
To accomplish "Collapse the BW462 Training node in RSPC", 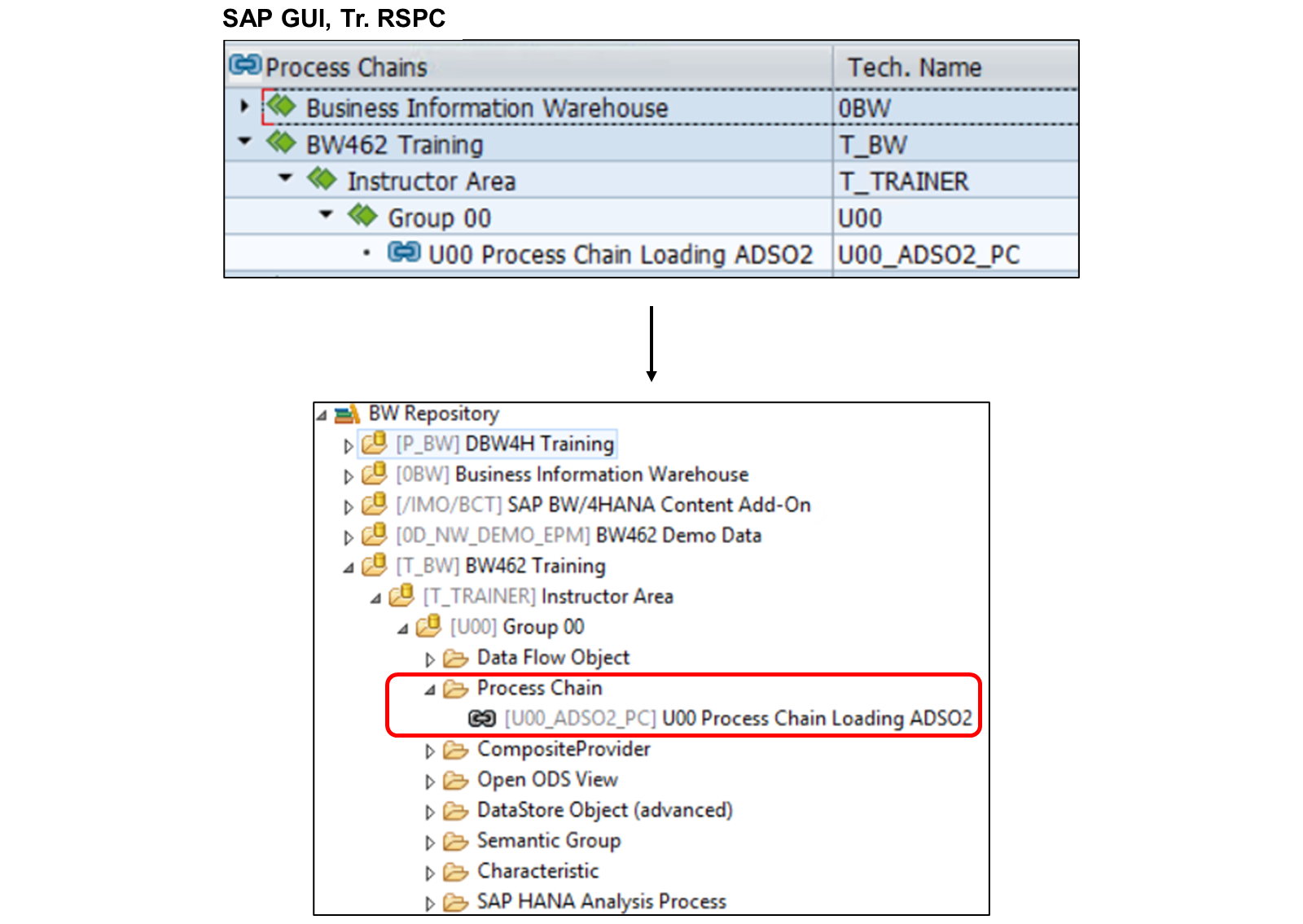I will 244,142.
